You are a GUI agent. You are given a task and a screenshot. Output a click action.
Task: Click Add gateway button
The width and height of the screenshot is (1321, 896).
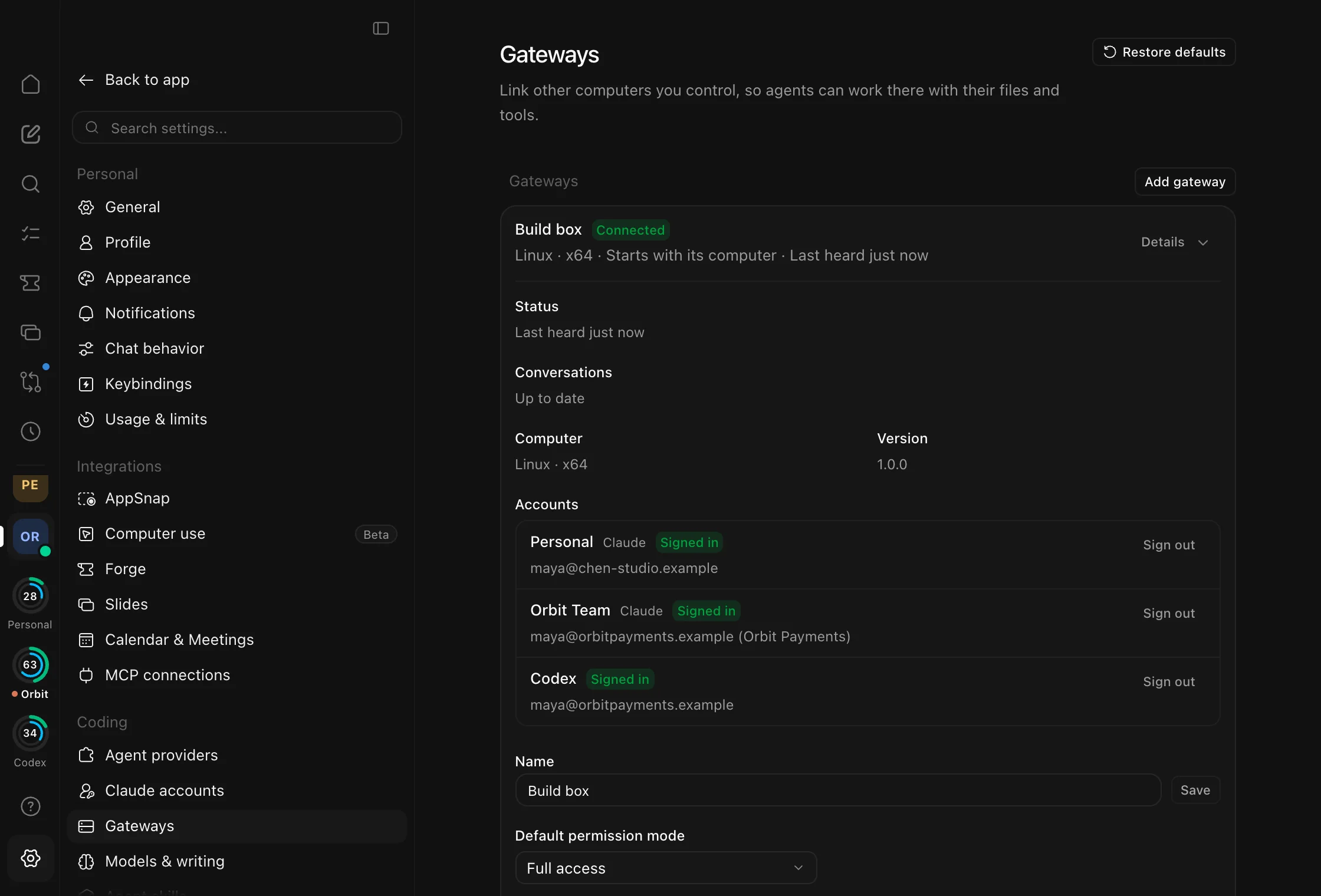coord(1185,182)
